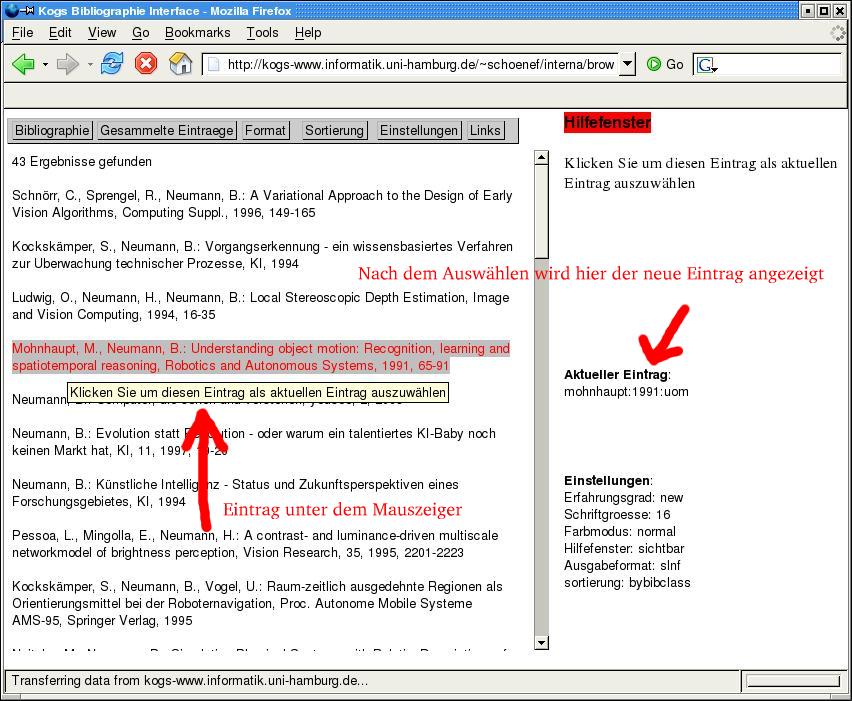The width and height of the screenshot is (852, 701).
Task: Select the Pessoa, Mingolla, Neumann 1995 entry
Action: (255, 544)
